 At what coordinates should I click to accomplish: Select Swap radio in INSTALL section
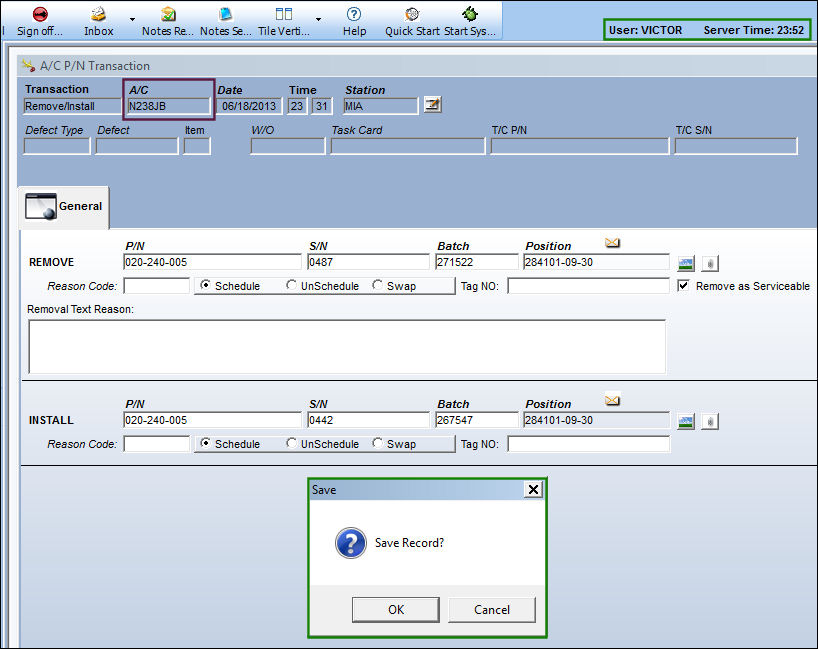[378, 443]
